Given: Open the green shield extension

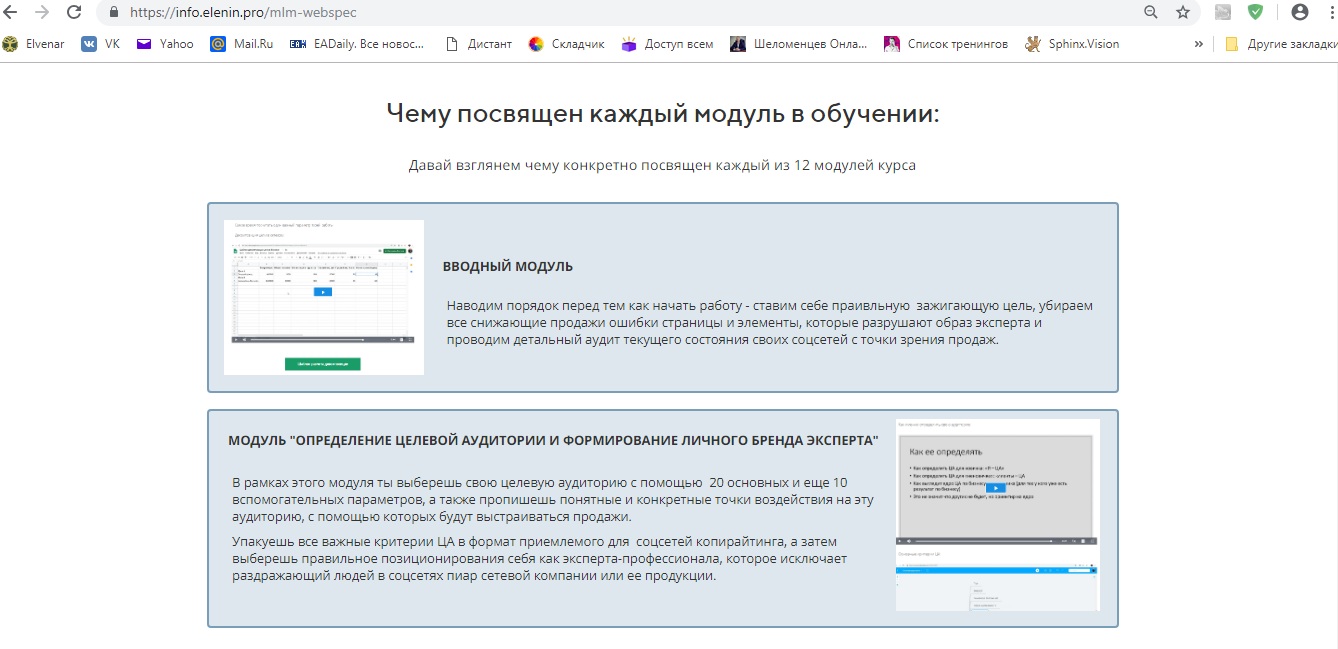Looking at the screenshot, I should [1255, 12].
